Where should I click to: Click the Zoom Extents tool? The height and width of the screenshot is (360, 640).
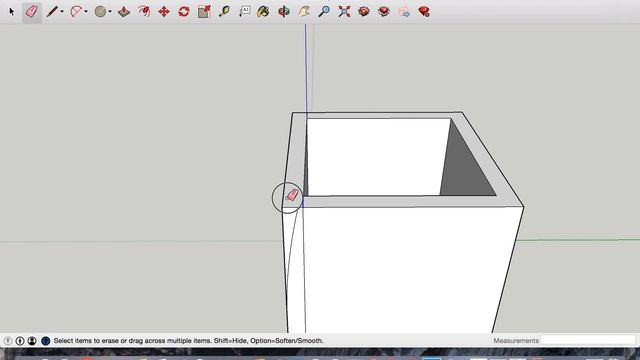[344, 11]
